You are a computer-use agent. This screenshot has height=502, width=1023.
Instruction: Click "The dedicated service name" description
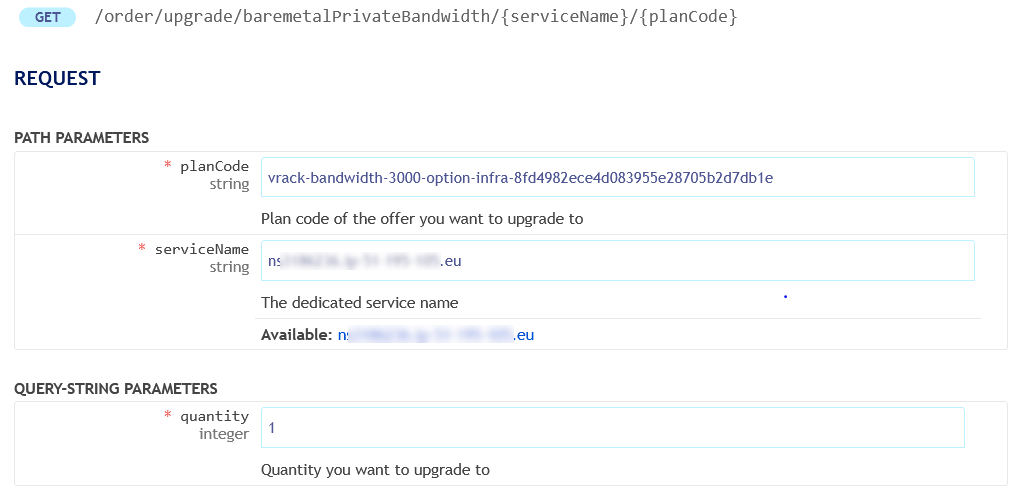pos(359,302)
